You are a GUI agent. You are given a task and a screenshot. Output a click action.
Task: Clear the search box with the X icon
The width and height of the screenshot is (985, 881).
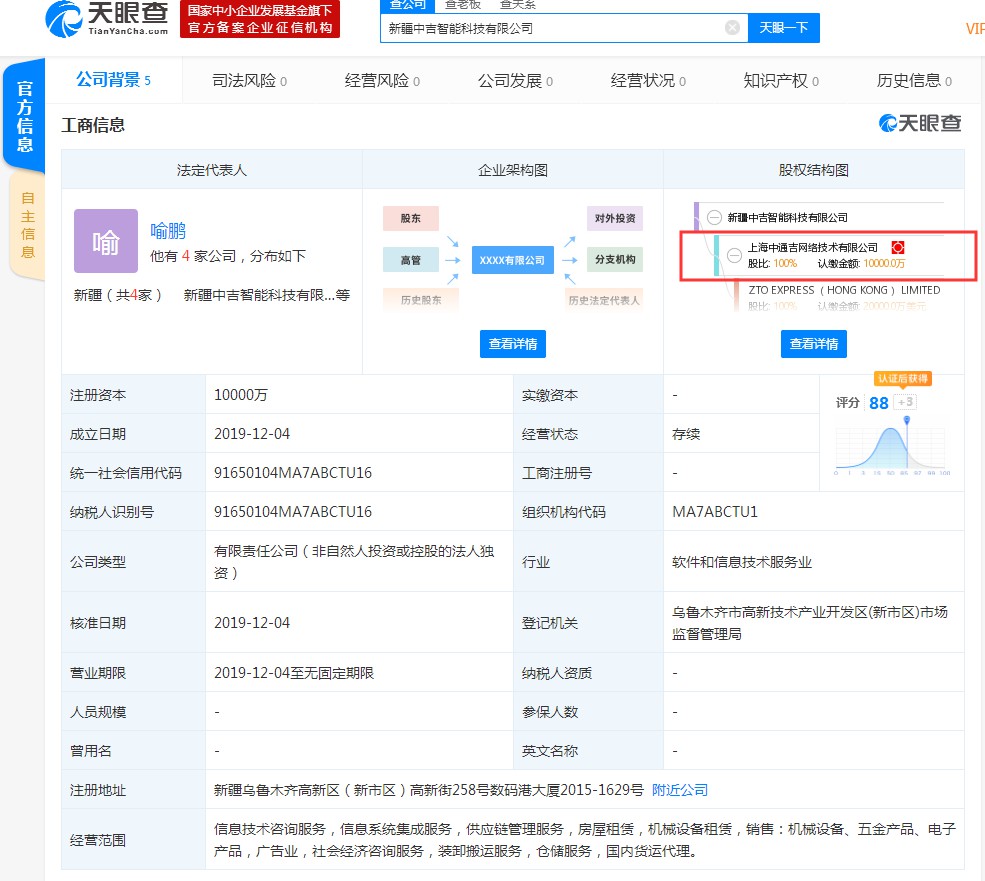[x=732, y=28]
